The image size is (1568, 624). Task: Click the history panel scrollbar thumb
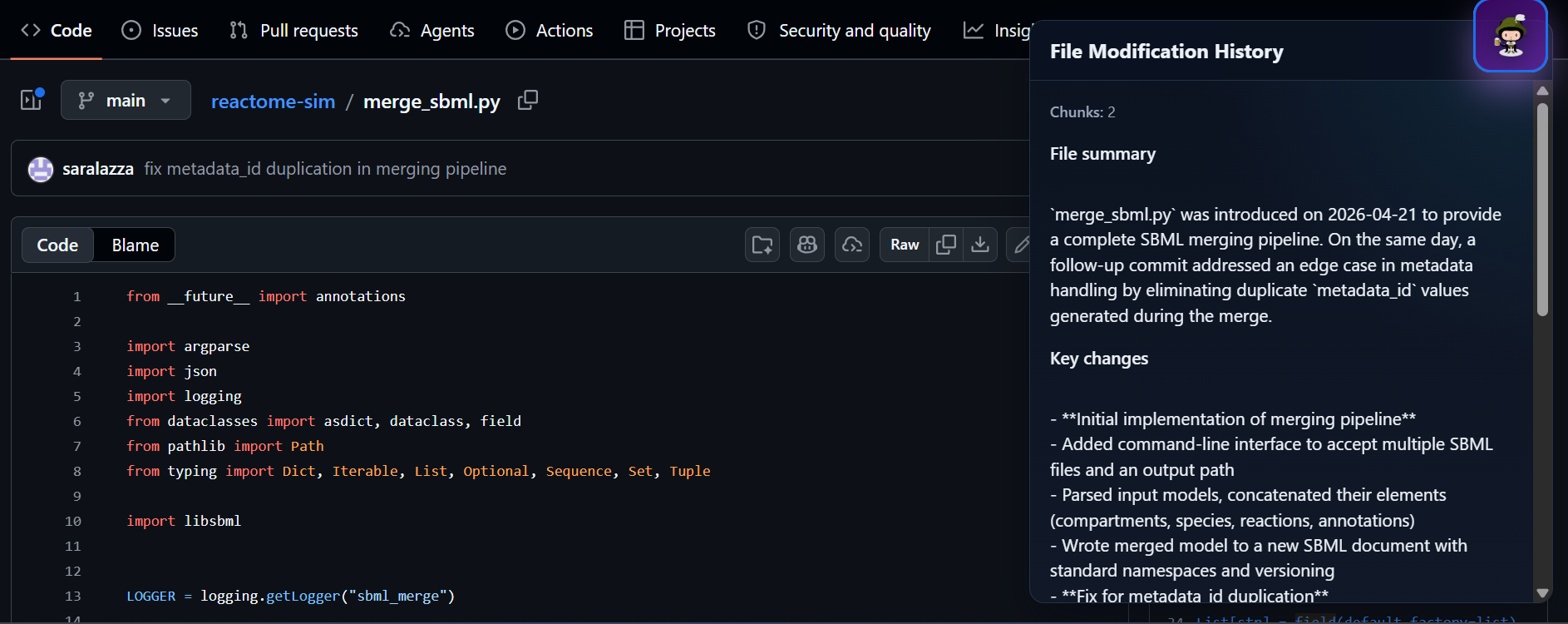[1542, 208]
